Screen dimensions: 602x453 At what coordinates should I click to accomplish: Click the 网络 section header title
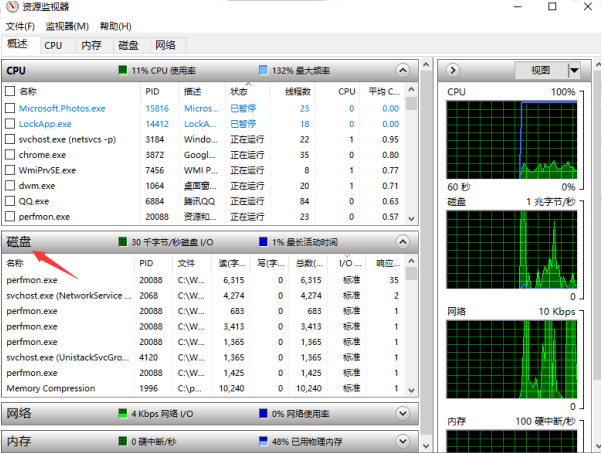18,413
